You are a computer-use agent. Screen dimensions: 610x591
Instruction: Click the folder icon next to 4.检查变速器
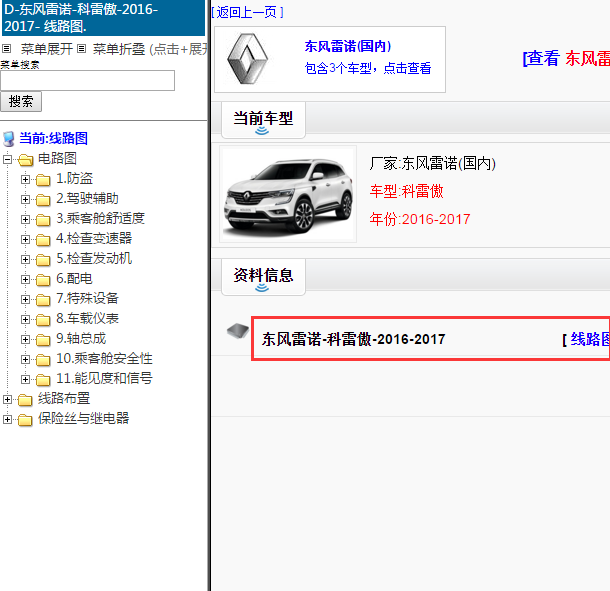point(43,240)
